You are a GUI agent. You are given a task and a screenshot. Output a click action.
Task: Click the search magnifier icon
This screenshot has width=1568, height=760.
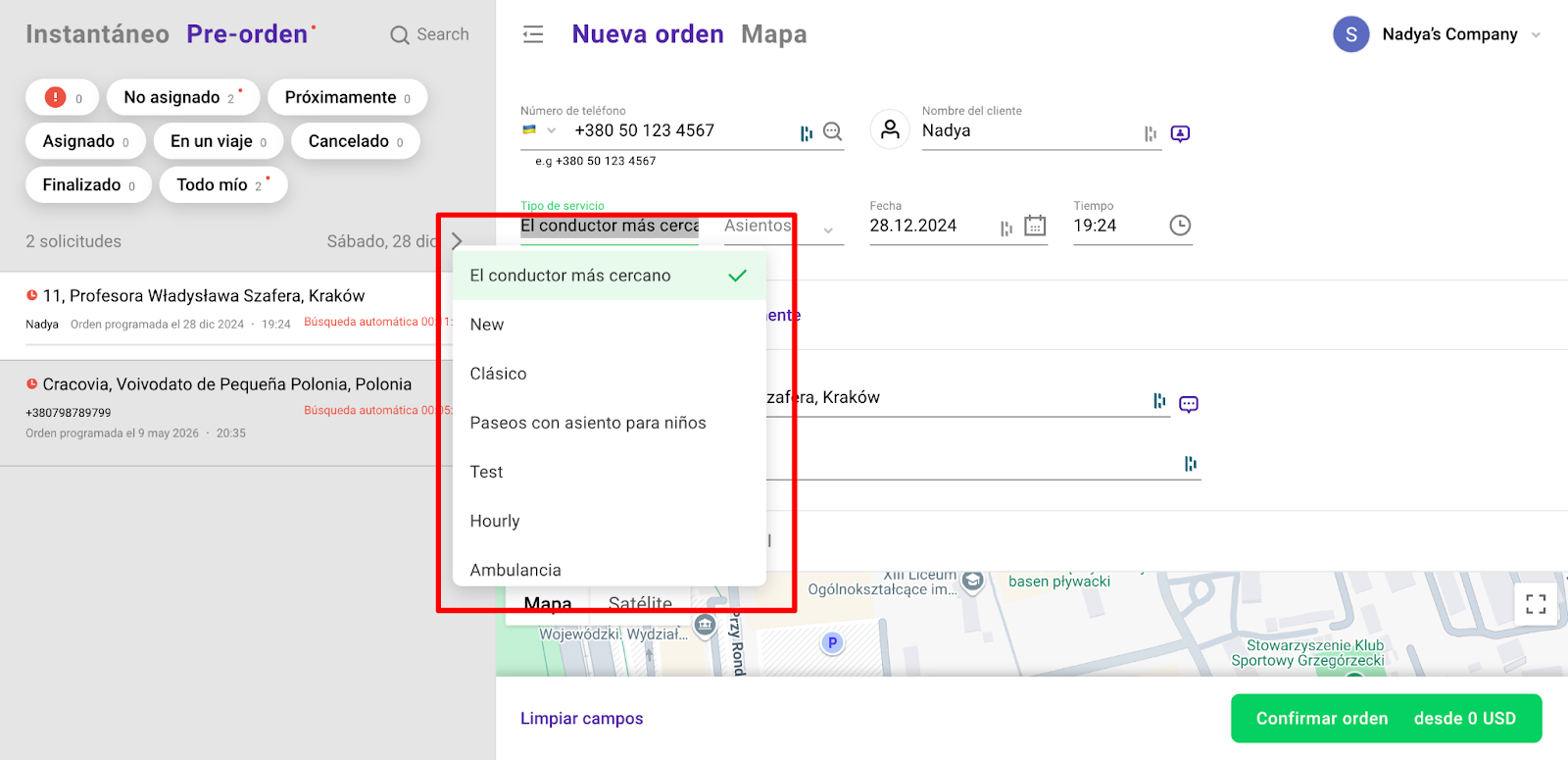tap(400, 35)
